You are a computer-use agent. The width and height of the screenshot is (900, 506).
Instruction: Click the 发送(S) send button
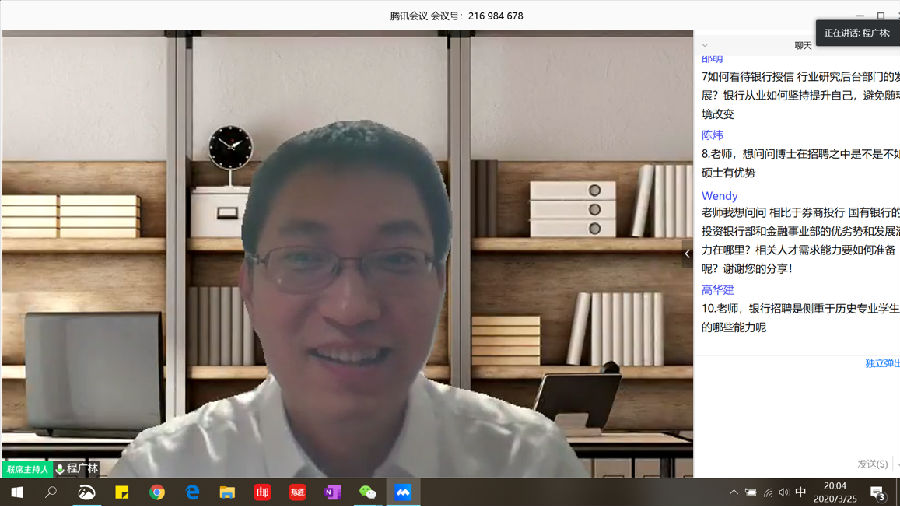tap(872, 464)
